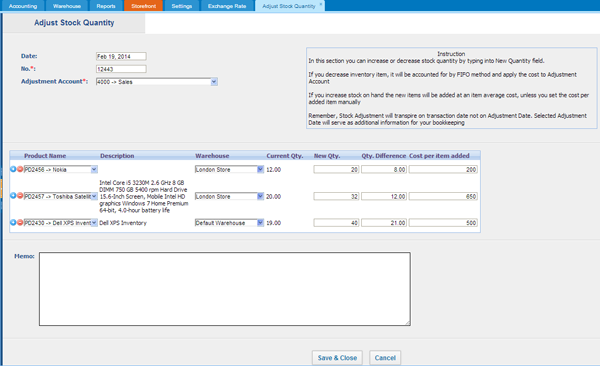This screenshot has height=366, width=600.
Task: Click the New Qty field with value 40
Action: coord(336,223)
